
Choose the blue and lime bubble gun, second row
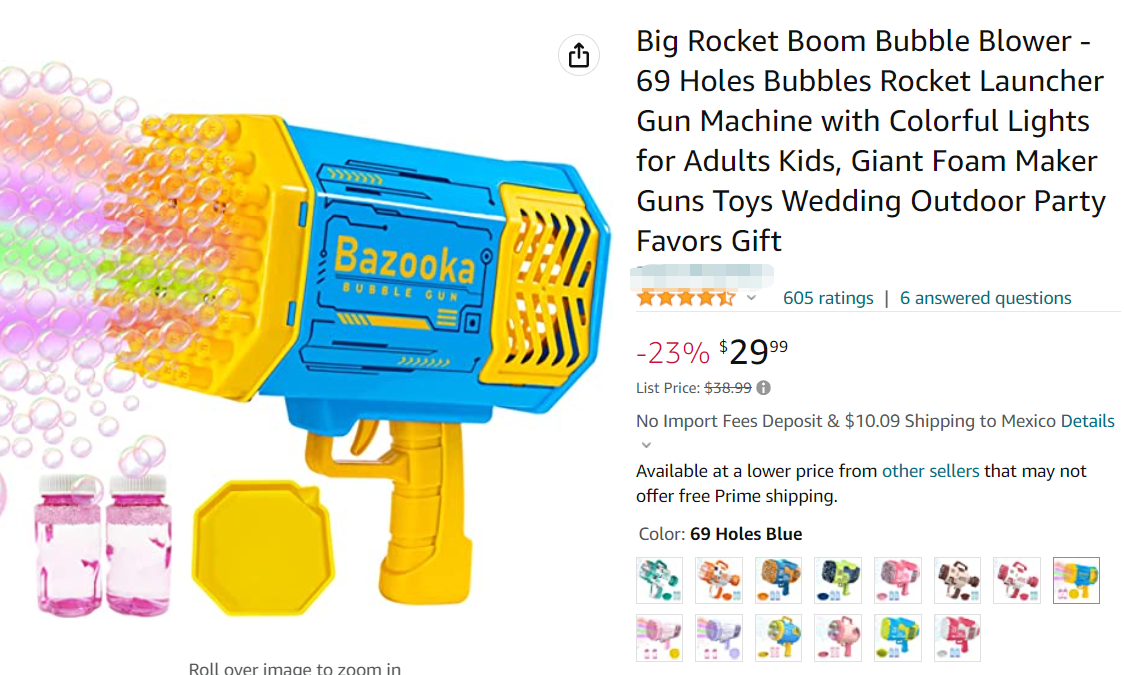click(897, 638)
